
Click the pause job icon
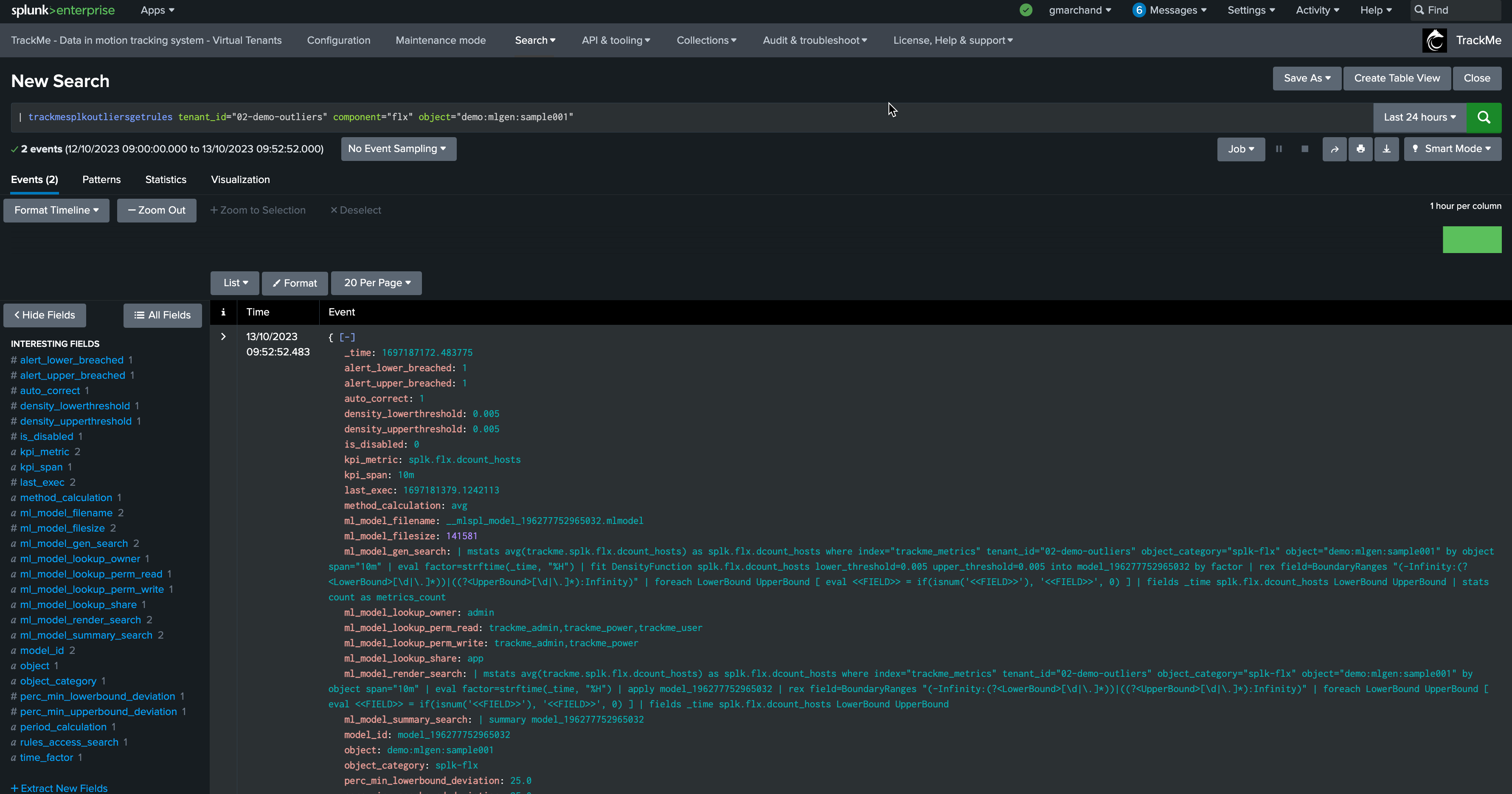[x=1279, y=149]
